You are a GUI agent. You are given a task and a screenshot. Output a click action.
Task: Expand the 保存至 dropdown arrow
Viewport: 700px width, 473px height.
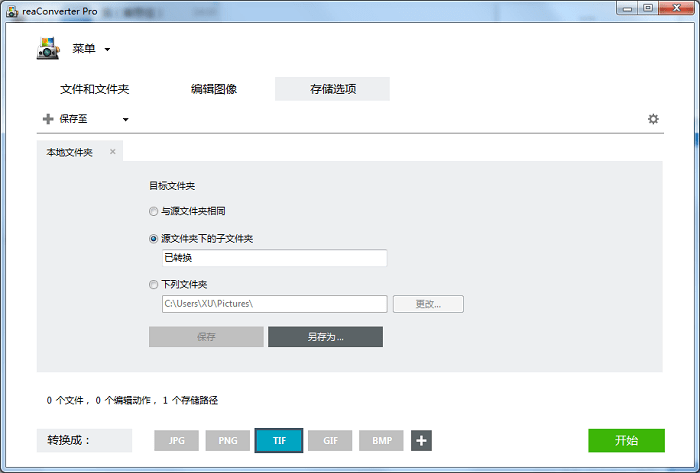tap(126, 120)
